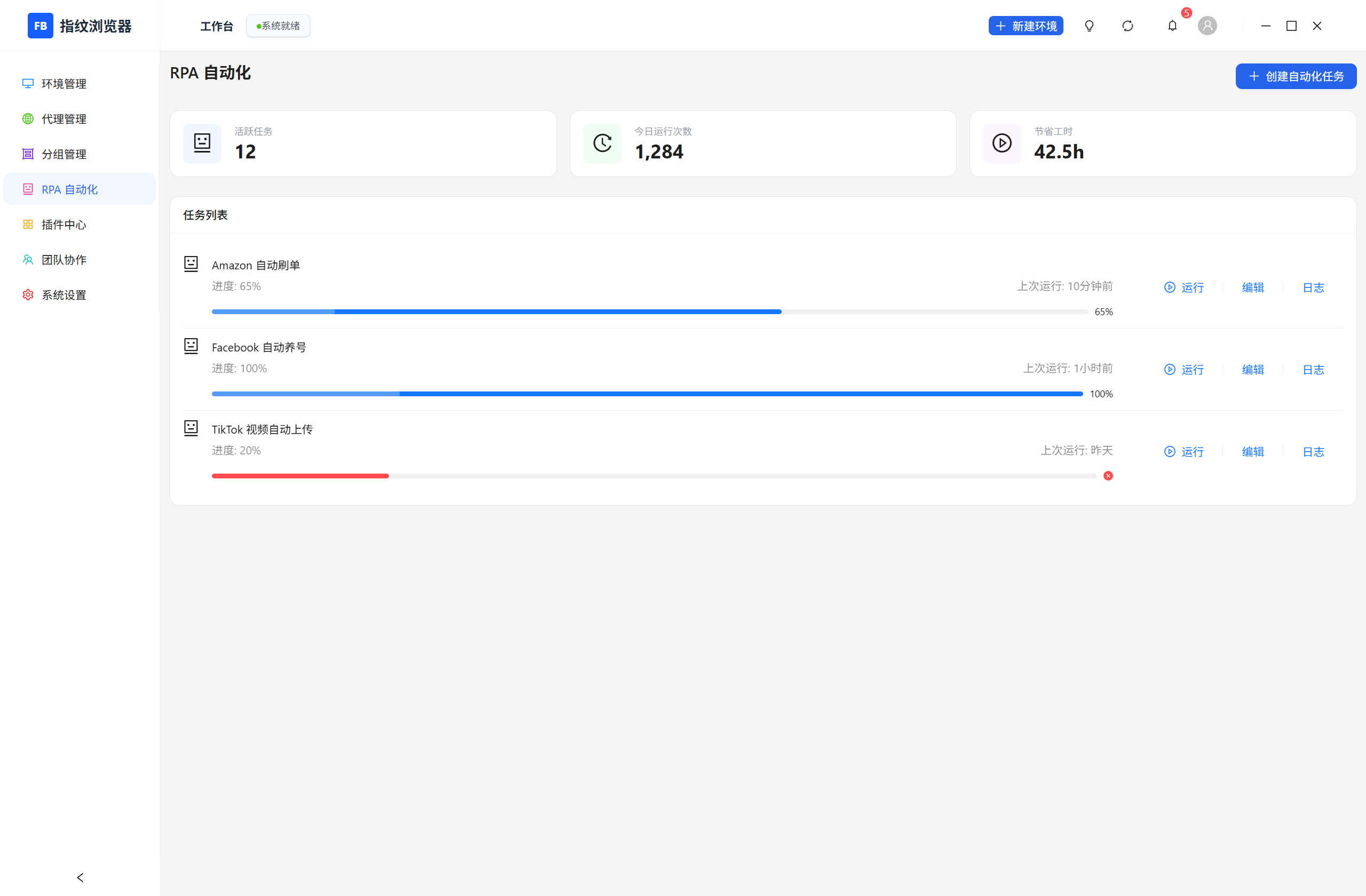
Task: Click the 系统就绪 status badge
Action: (278, 26)
